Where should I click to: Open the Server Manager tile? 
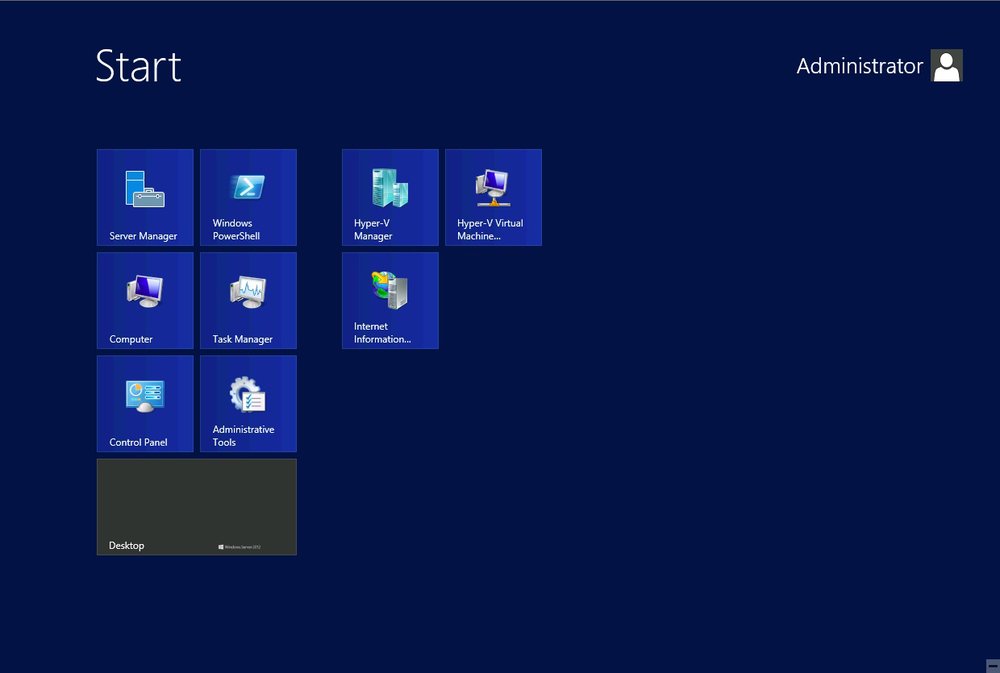(145, 197)
